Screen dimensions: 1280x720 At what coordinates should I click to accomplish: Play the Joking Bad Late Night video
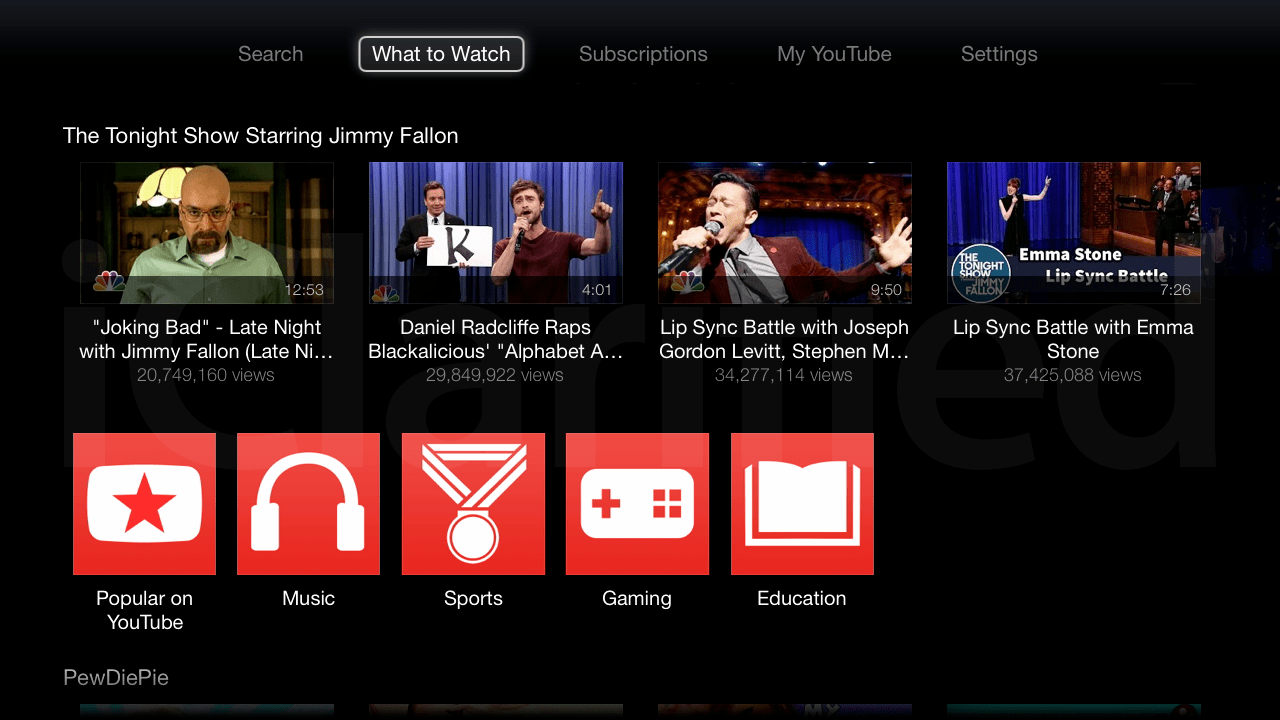206,233
